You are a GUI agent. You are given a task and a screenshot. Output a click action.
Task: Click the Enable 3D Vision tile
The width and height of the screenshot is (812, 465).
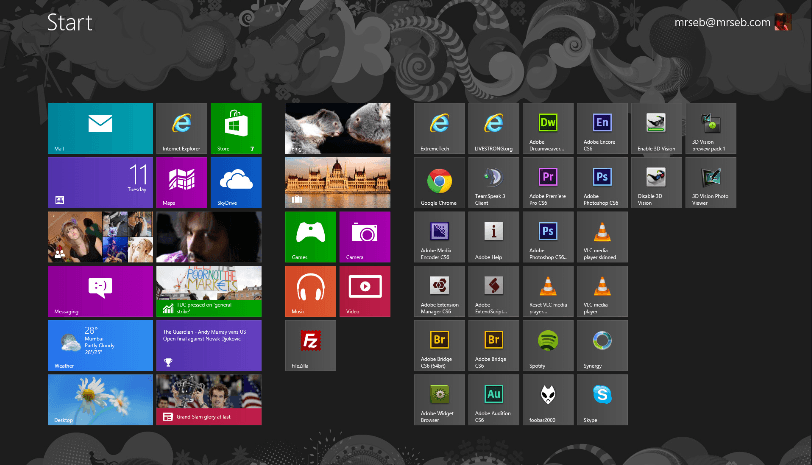point(656,127)
